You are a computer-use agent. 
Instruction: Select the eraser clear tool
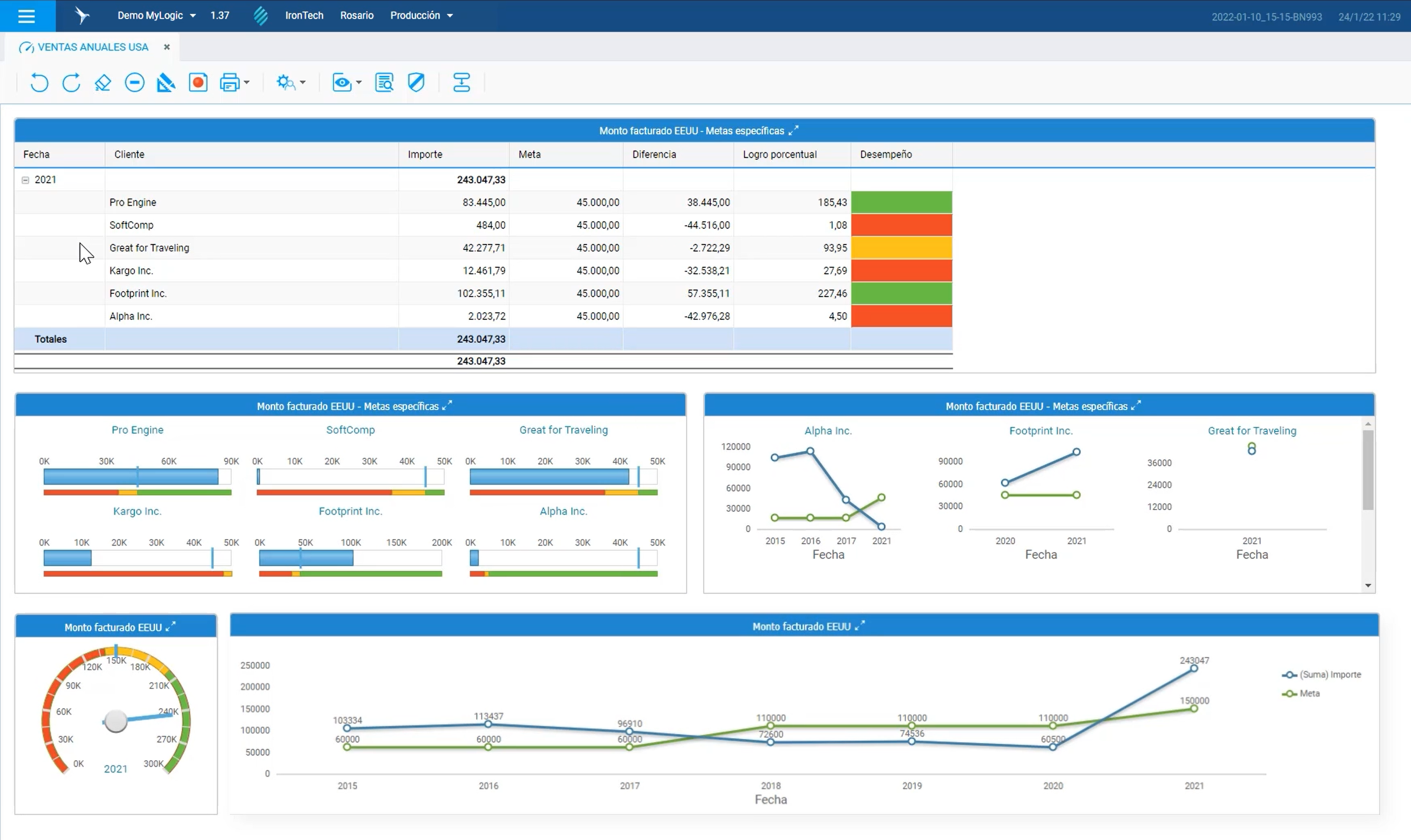[x=103, y=83]
